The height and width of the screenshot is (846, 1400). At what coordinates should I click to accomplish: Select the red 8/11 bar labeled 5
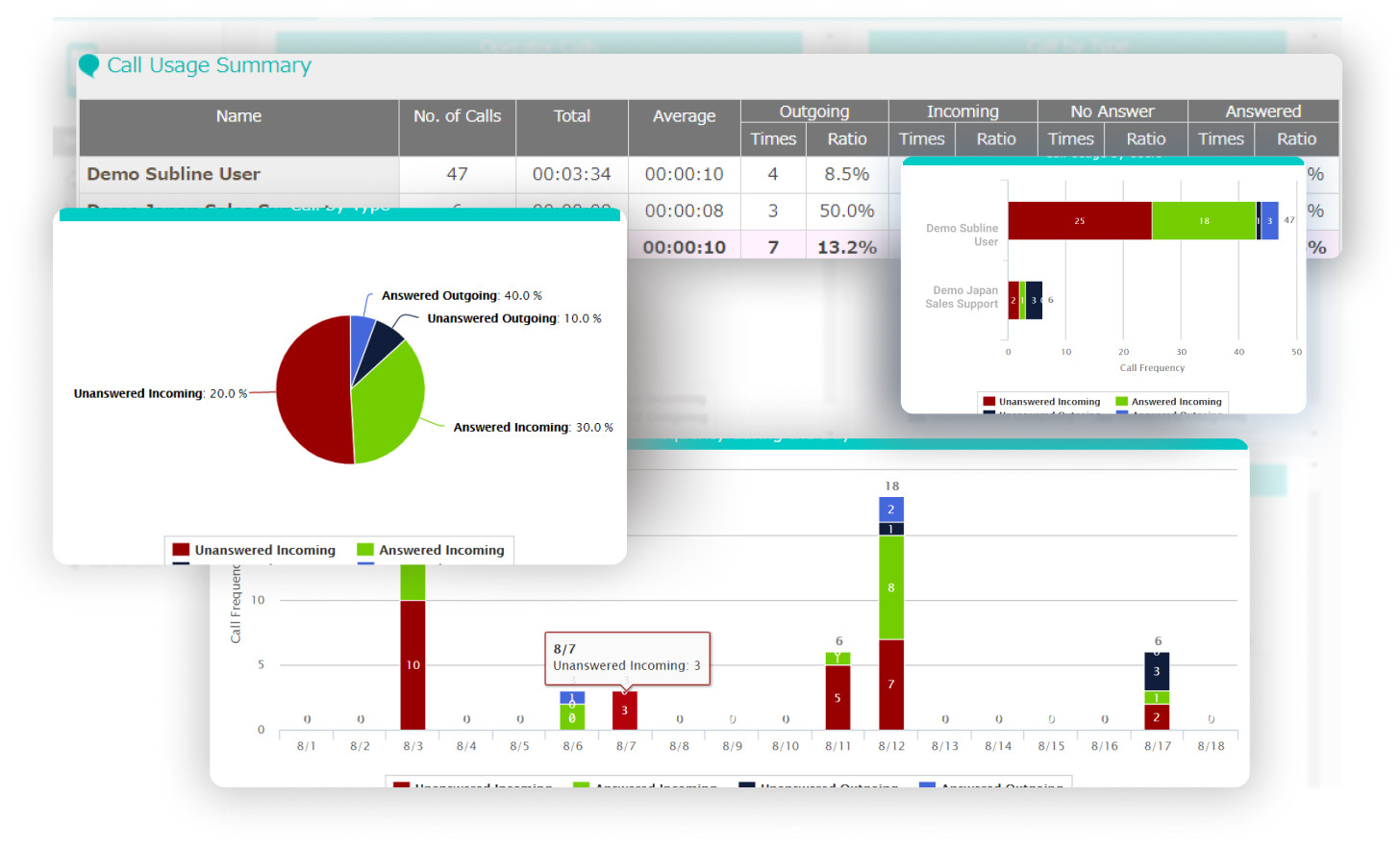[x=837, y=698]
